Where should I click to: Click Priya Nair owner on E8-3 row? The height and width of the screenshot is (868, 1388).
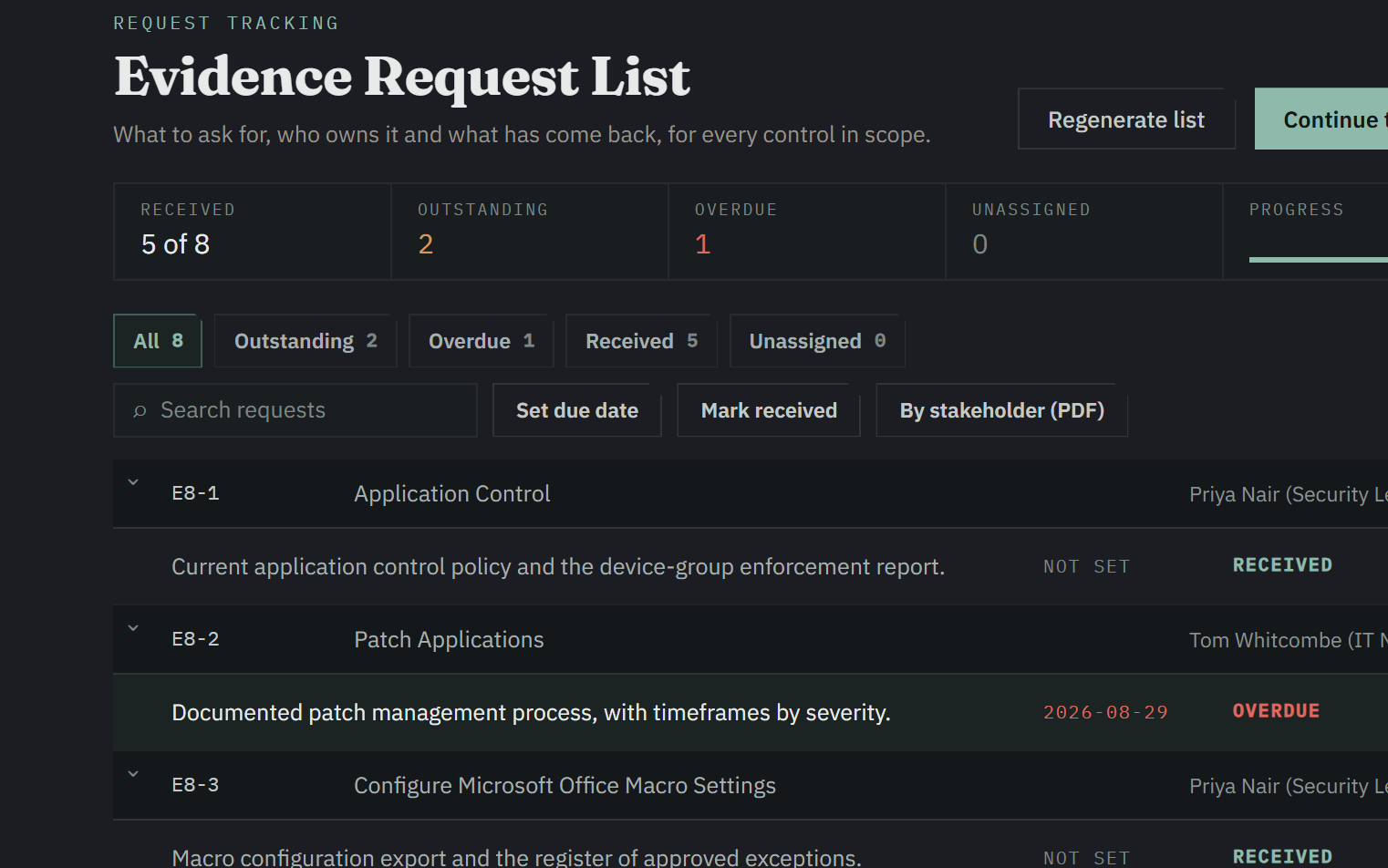[x=1289, y=786]
